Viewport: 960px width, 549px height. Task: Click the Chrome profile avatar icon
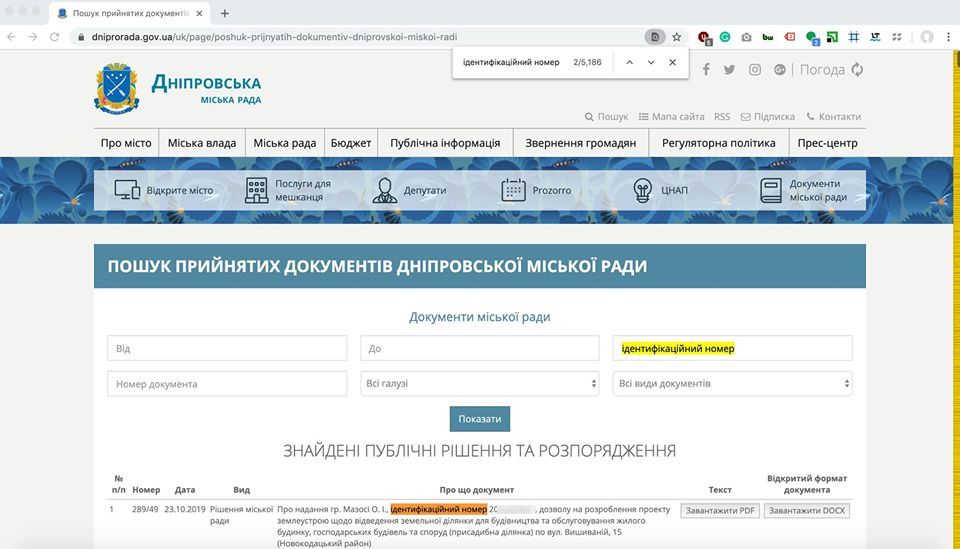pyautogui.click(x=927, y=37)
